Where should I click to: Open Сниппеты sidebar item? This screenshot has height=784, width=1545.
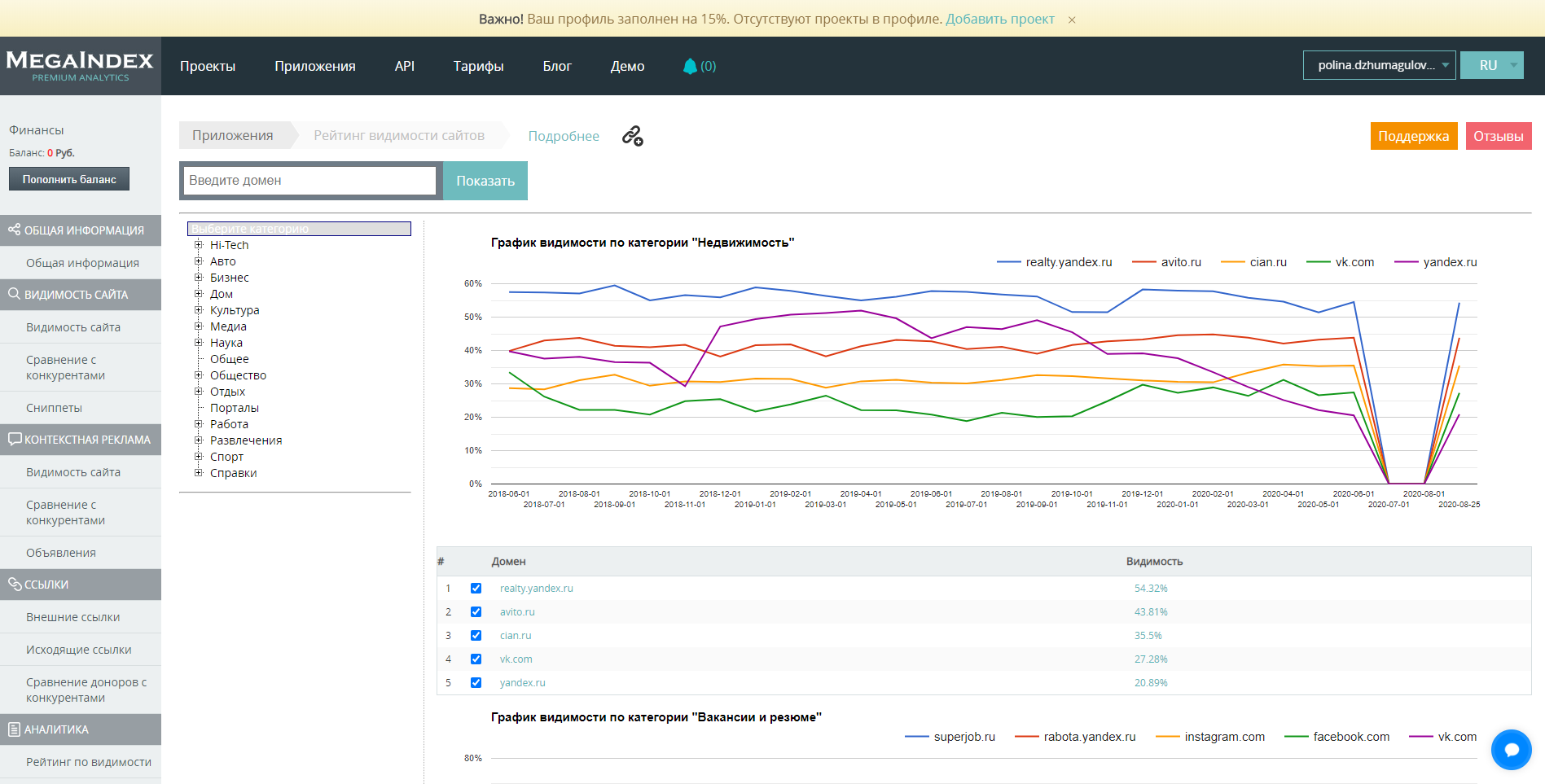54,408
